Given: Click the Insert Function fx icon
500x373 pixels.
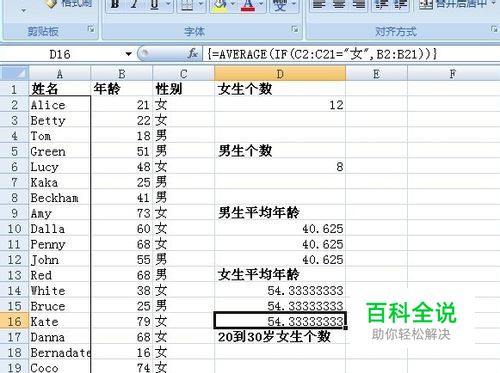Looking at the screenshot, I should click(193, 54).
